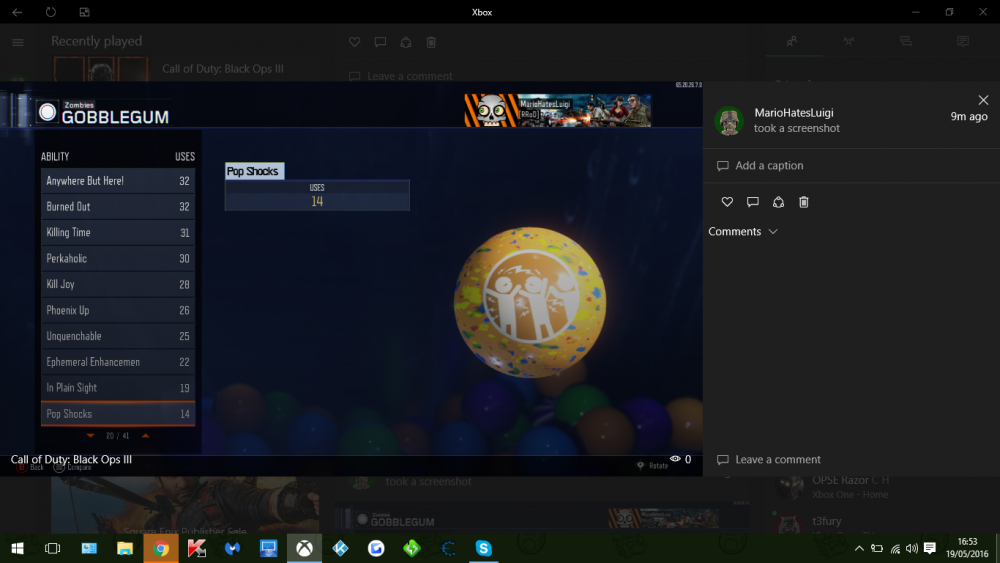Launch Google Chrome from the taskbar
This screenshot has height=563, width=1000.
coord(160,548)
